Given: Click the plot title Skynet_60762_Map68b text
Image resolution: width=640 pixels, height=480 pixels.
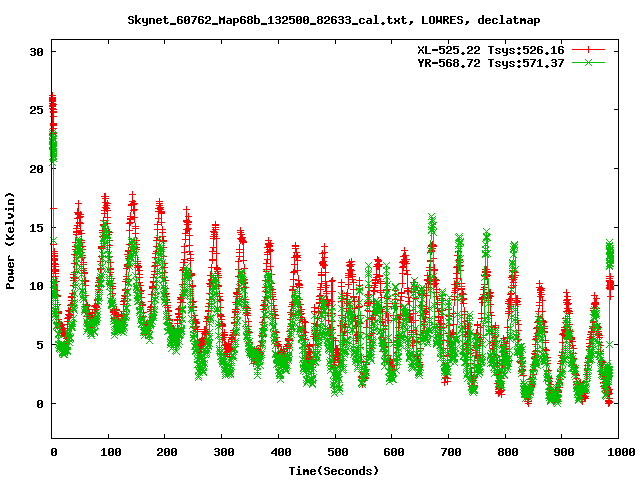Looking at the screenshot, I should (334, 20).
